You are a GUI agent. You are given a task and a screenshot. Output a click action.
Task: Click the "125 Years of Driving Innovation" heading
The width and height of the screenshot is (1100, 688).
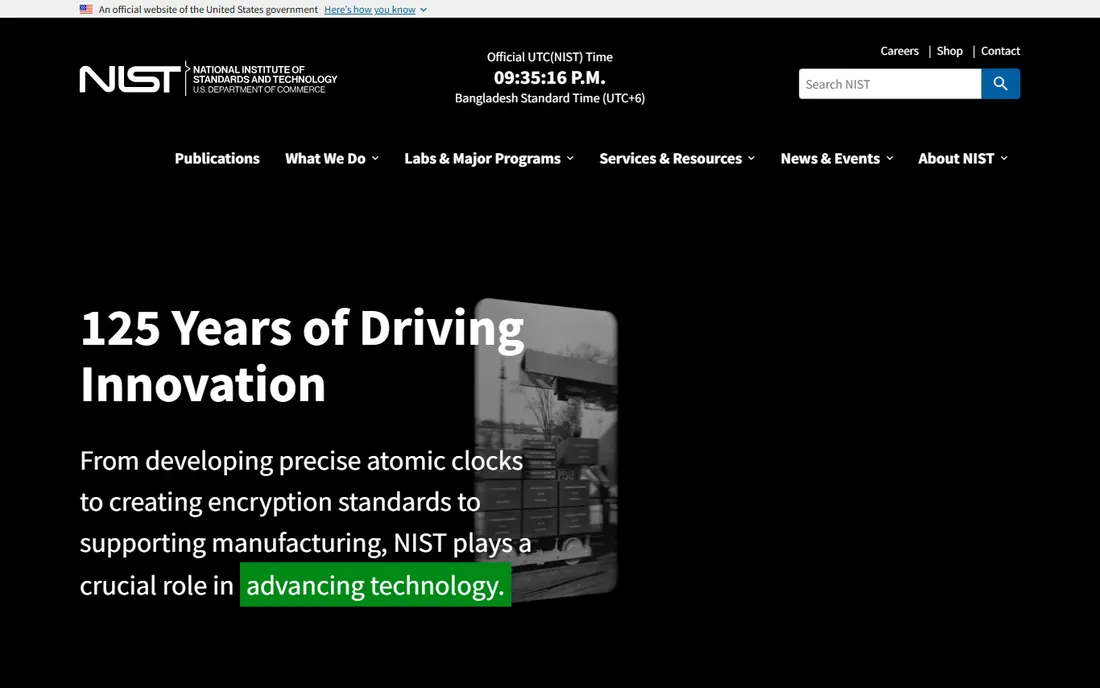pos(302,356)
